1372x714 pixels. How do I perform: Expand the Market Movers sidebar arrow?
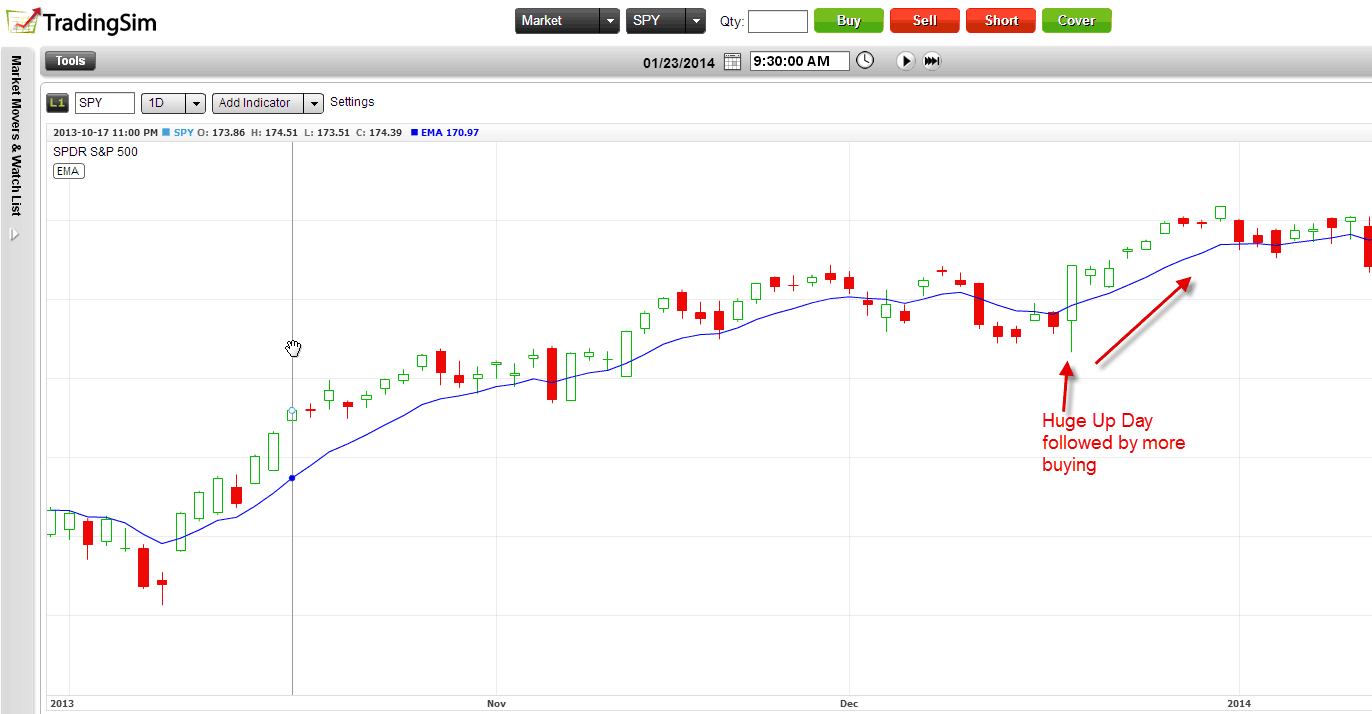(14, 234)
